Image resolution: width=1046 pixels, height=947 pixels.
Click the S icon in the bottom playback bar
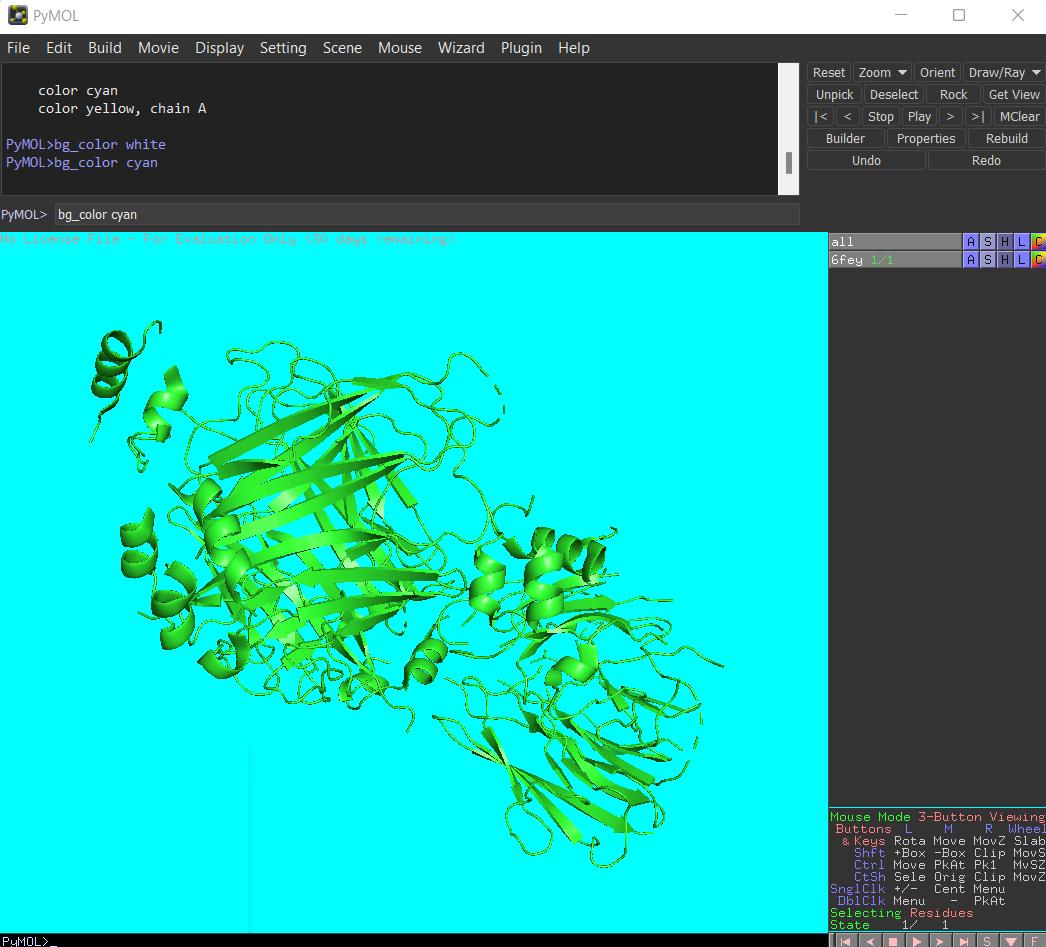click(987, 941)
